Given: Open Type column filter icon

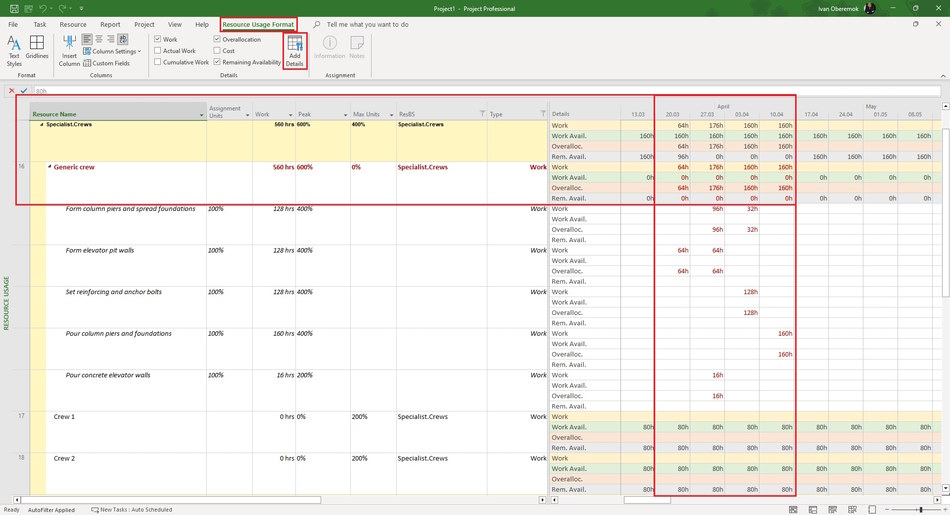Looking at the screenshot, I should [543, 114].
